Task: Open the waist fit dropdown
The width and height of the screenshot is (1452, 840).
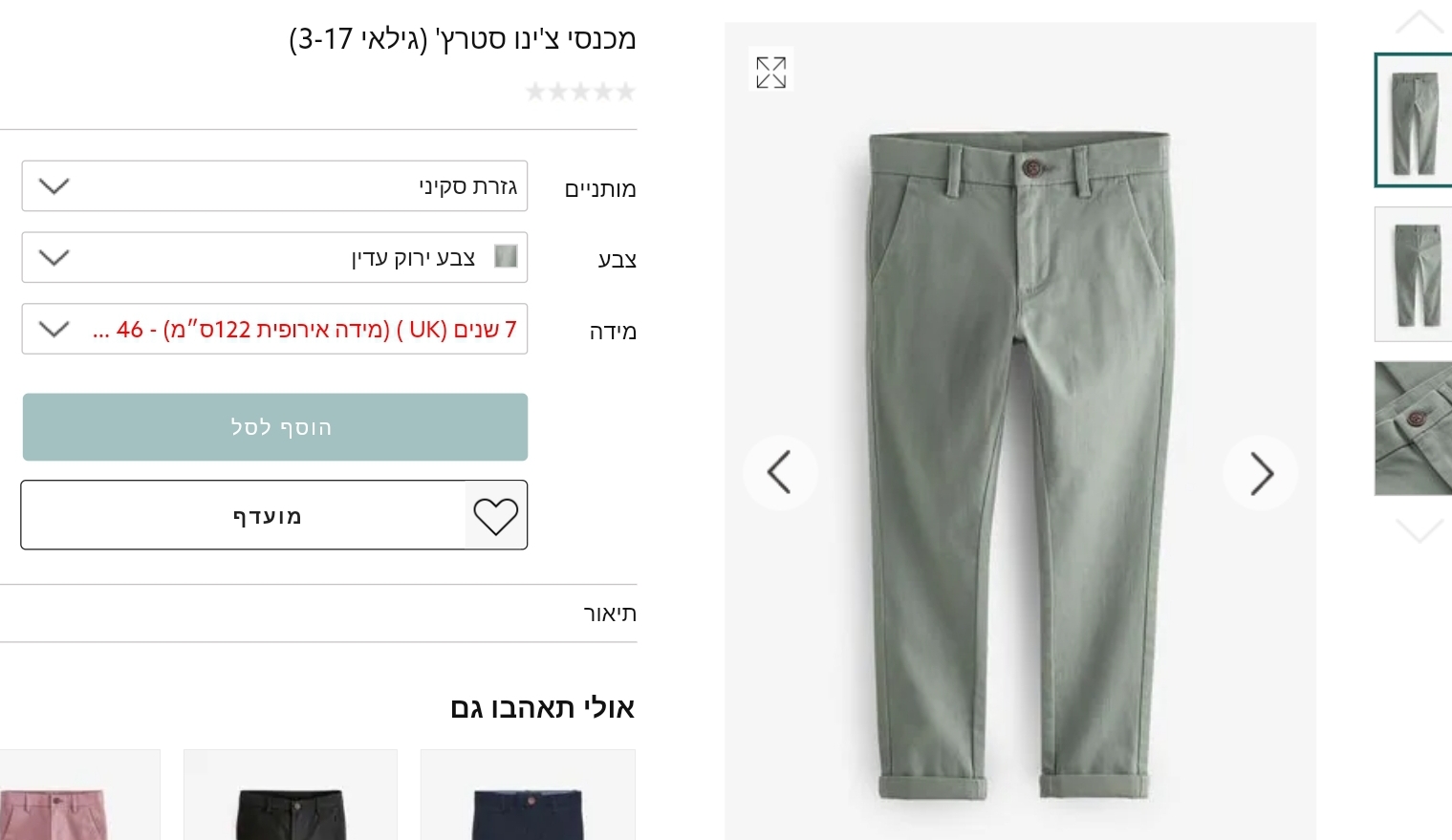Action: [274, 186]
